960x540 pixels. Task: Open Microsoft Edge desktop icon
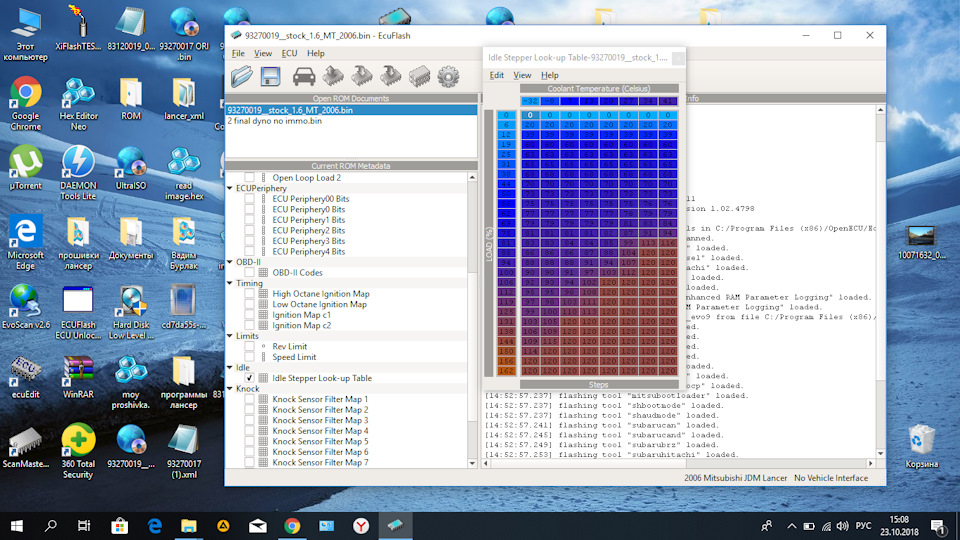[x=26, y=242]
